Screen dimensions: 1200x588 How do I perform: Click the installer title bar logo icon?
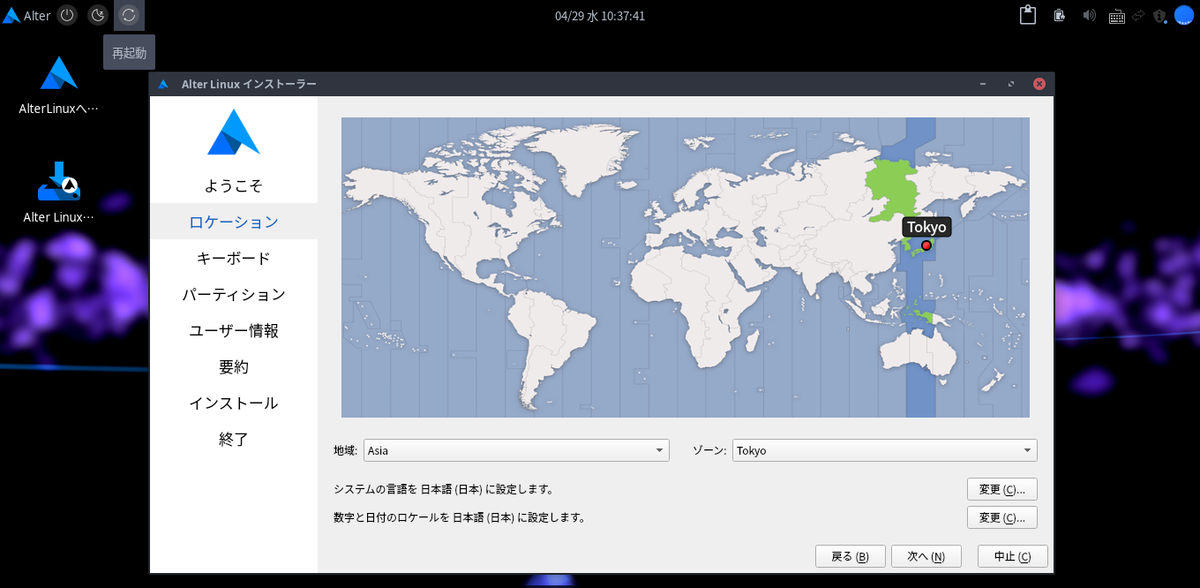coord(164,85)
